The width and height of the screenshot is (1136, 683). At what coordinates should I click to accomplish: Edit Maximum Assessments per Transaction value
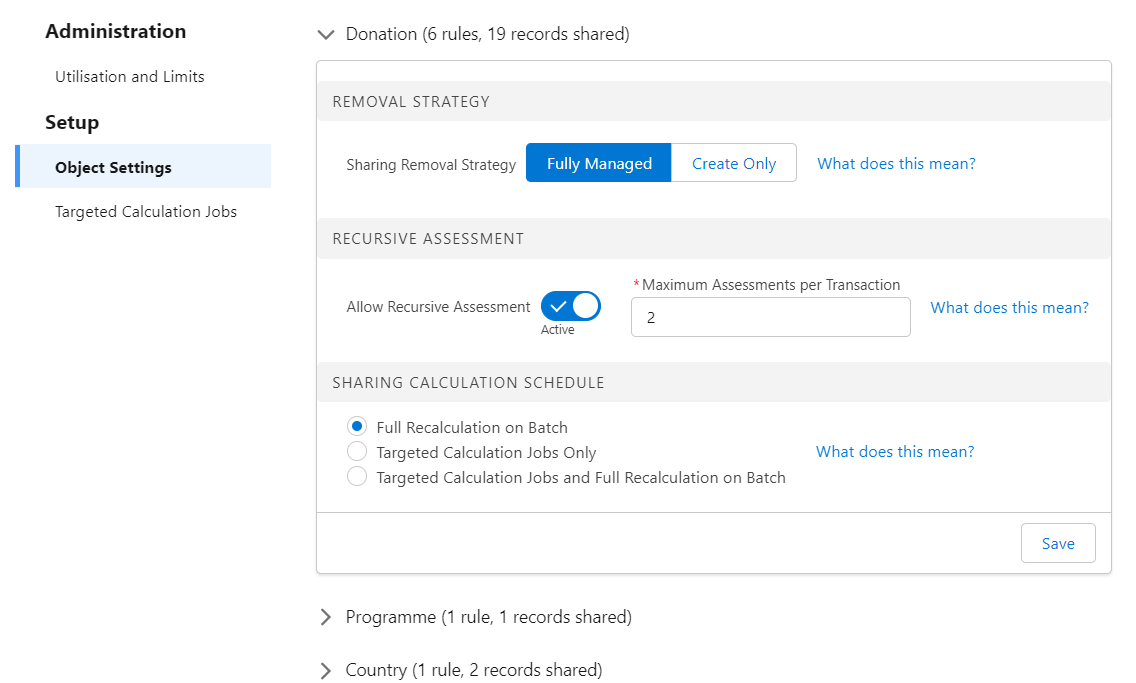coord(770,316)
